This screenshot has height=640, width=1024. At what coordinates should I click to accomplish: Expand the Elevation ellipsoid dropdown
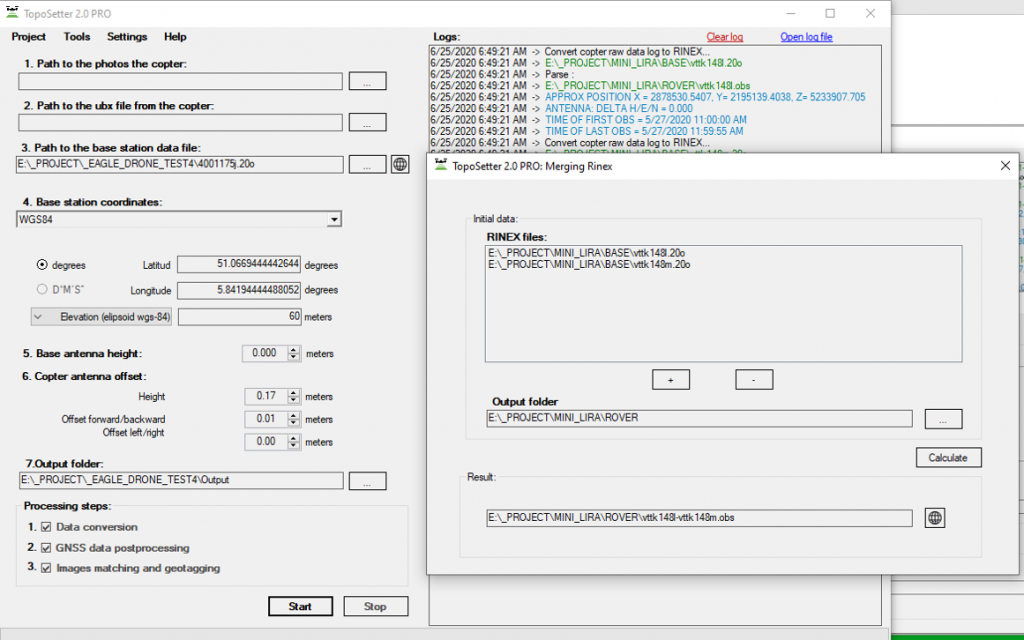38,317
